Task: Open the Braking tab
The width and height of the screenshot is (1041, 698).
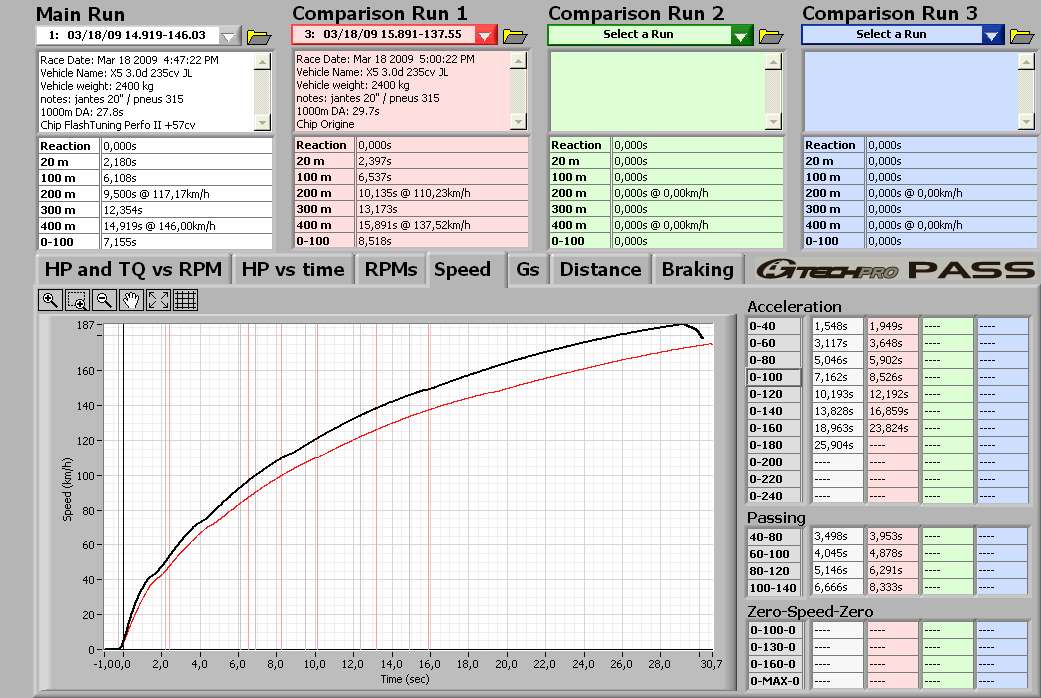Action: [x=697, y=269]
